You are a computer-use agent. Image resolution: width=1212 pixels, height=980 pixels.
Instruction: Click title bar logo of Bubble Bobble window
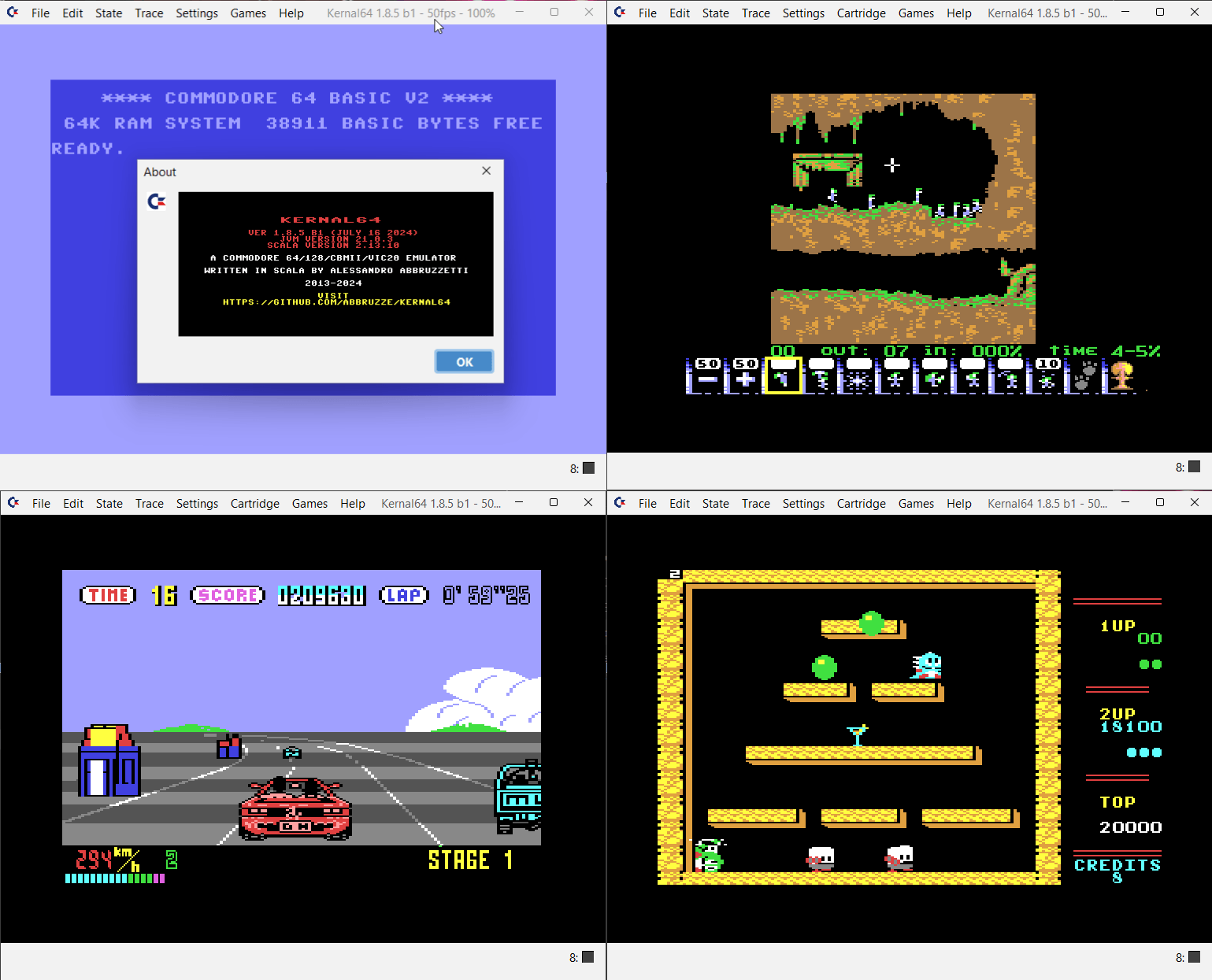pyautogui.click(x=620, y=503)
